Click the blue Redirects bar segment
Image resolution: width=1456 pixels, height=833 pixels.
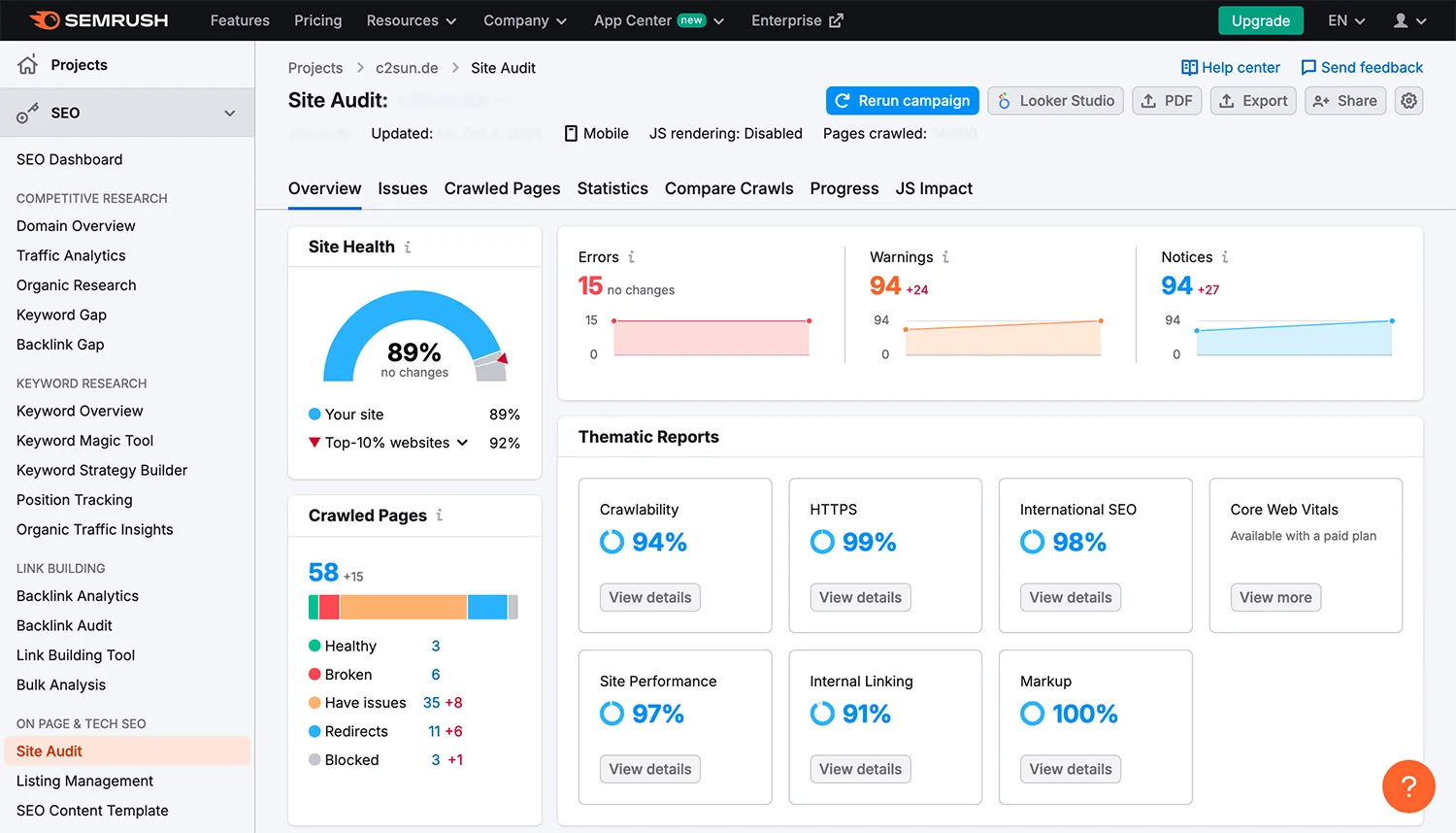(487, 607)
